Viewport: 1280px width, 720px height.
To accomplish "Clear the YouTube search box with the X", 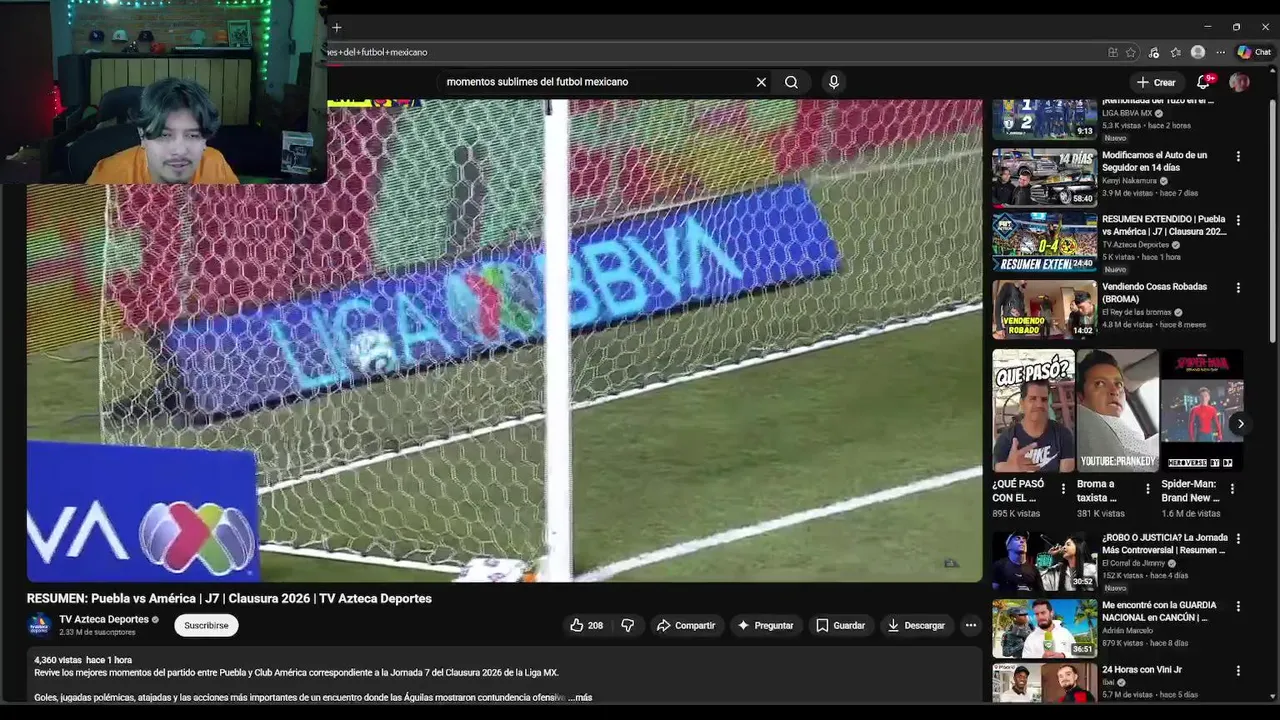I will pos(761,82).
